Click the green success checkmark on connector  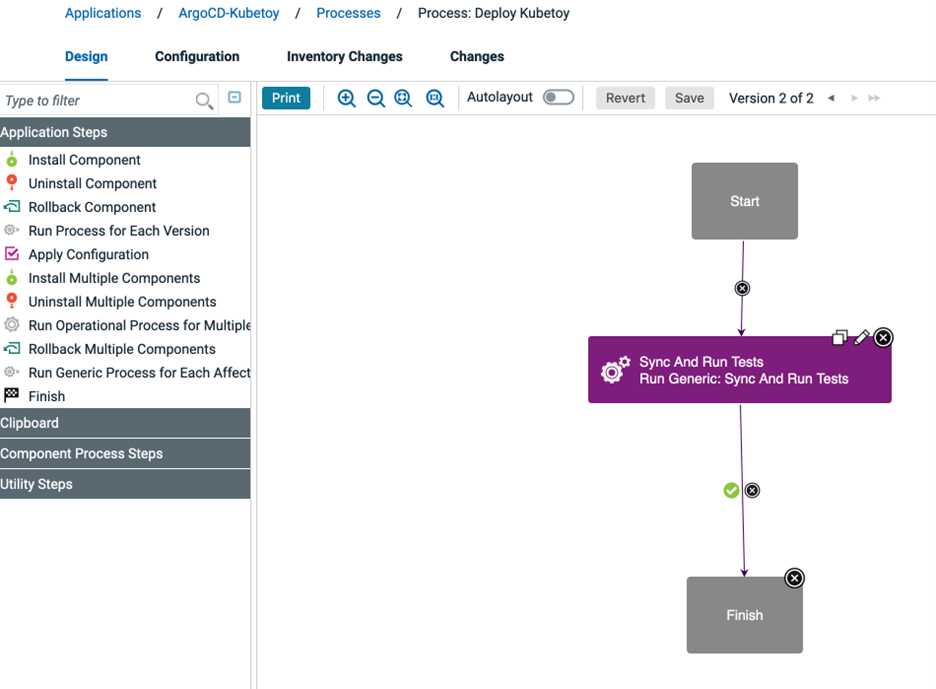(x=731, y=490)
